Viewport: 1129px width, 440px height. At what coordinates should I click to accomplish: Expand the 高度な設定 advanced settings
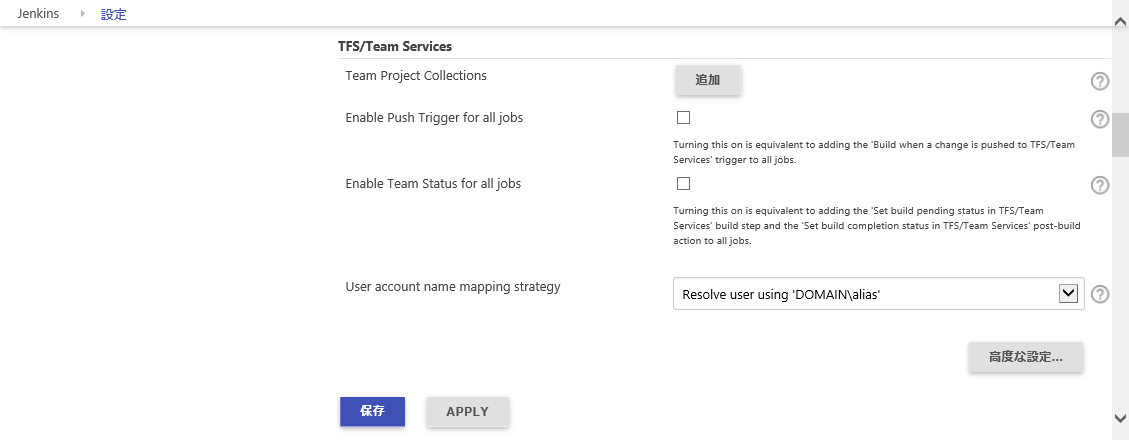1025,357
